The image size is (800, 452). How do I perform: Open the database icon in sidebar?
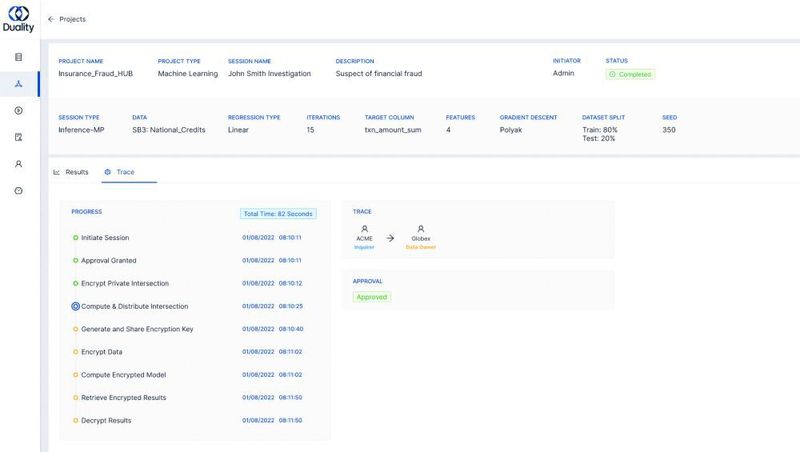point(18,57)
